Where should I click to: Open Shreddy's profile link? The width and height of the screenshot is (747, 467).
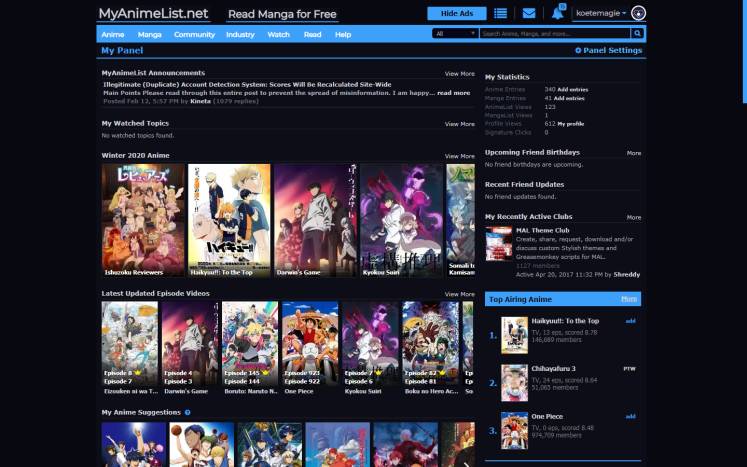pyautogui.click(x=626, y=274)
